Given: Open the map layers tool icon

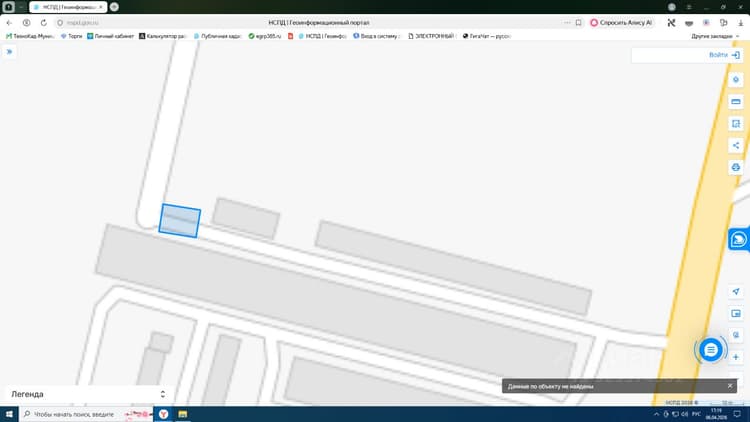Looking at the screenshot, I should (736, 79).
